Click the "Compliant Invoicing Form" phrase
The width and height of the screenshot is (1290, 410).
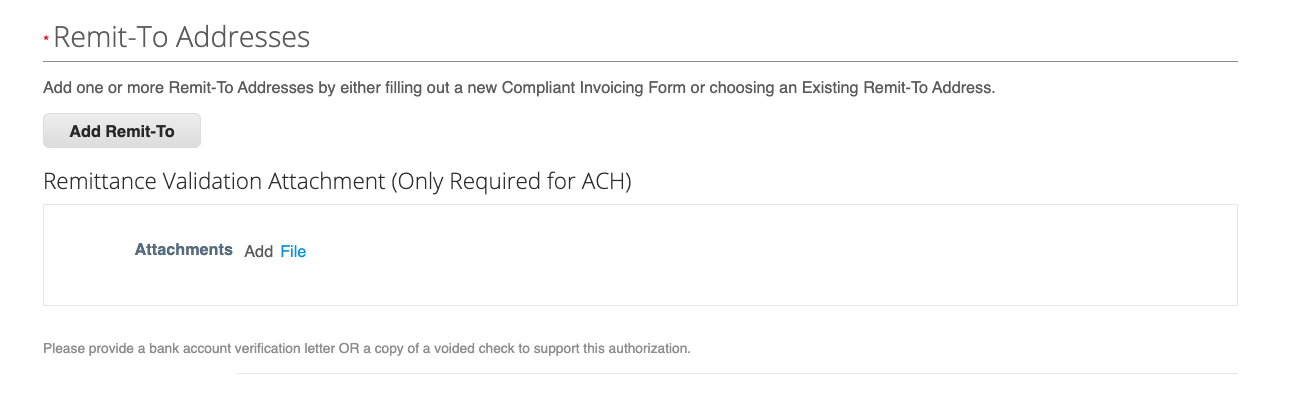(x=594, y=88)
